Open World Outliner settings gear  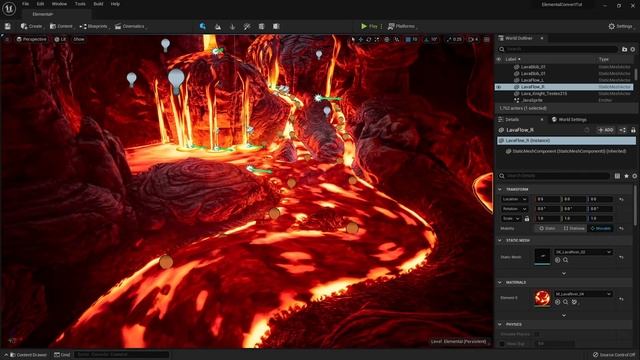tap(633, 49)
